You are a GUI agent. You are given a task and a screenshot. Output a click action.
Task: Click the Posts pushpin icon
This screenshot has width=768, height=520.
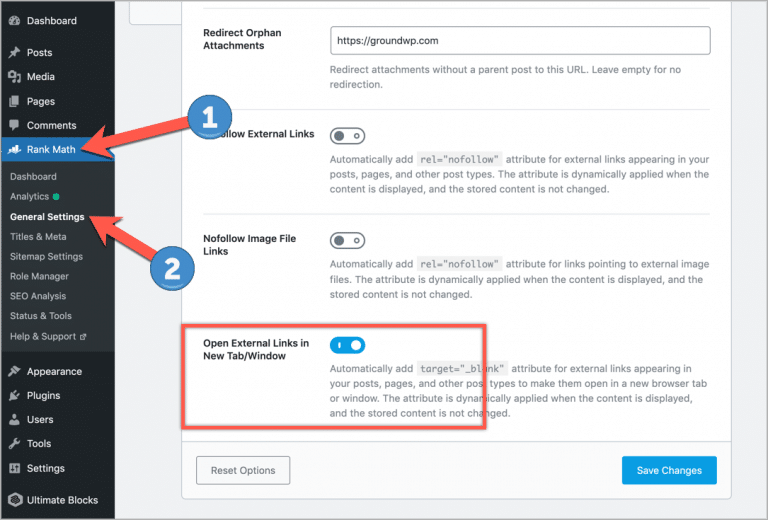coord(15,52)
